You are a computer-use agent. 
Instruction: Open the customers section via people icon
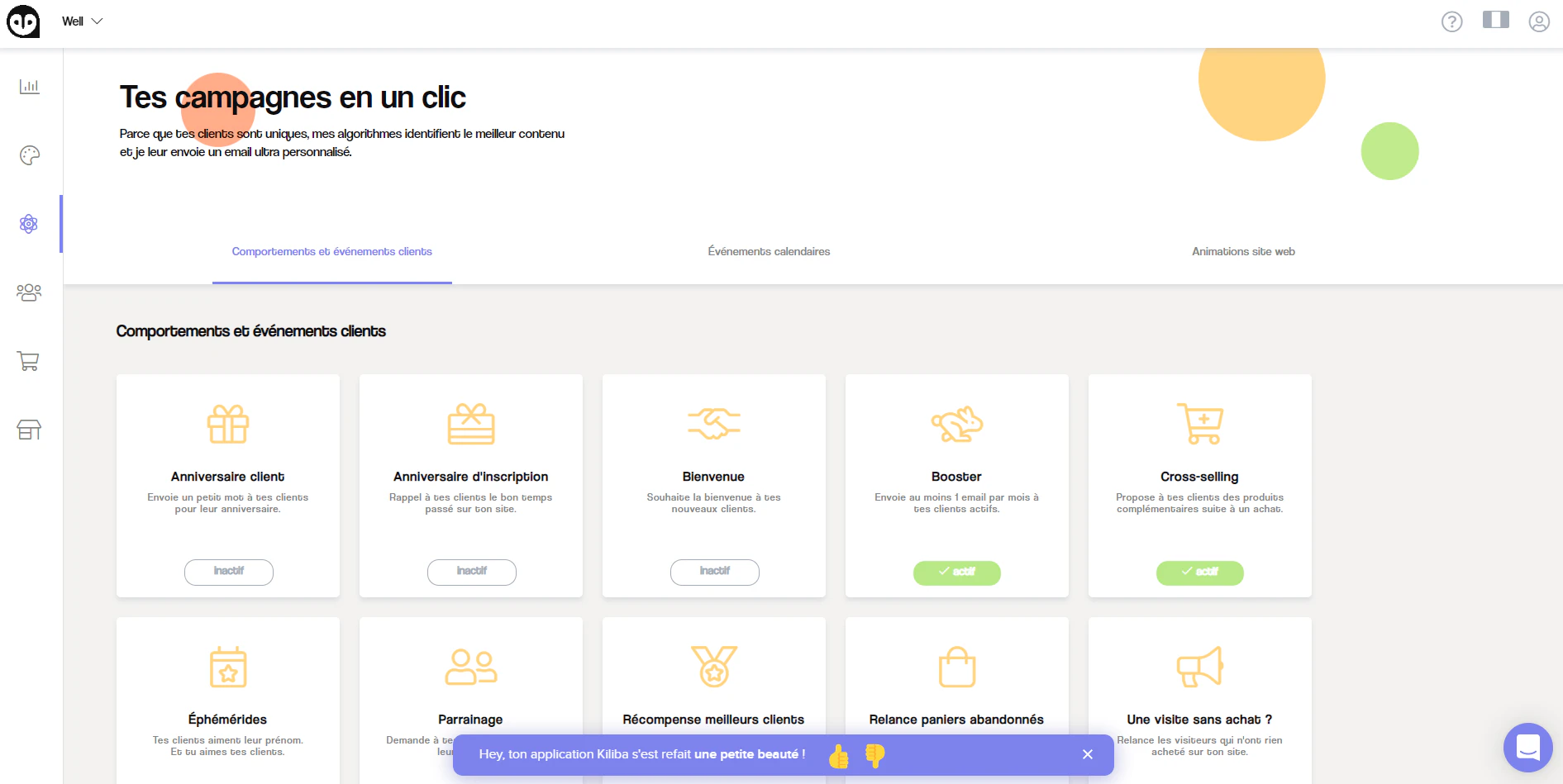point(29,292)
